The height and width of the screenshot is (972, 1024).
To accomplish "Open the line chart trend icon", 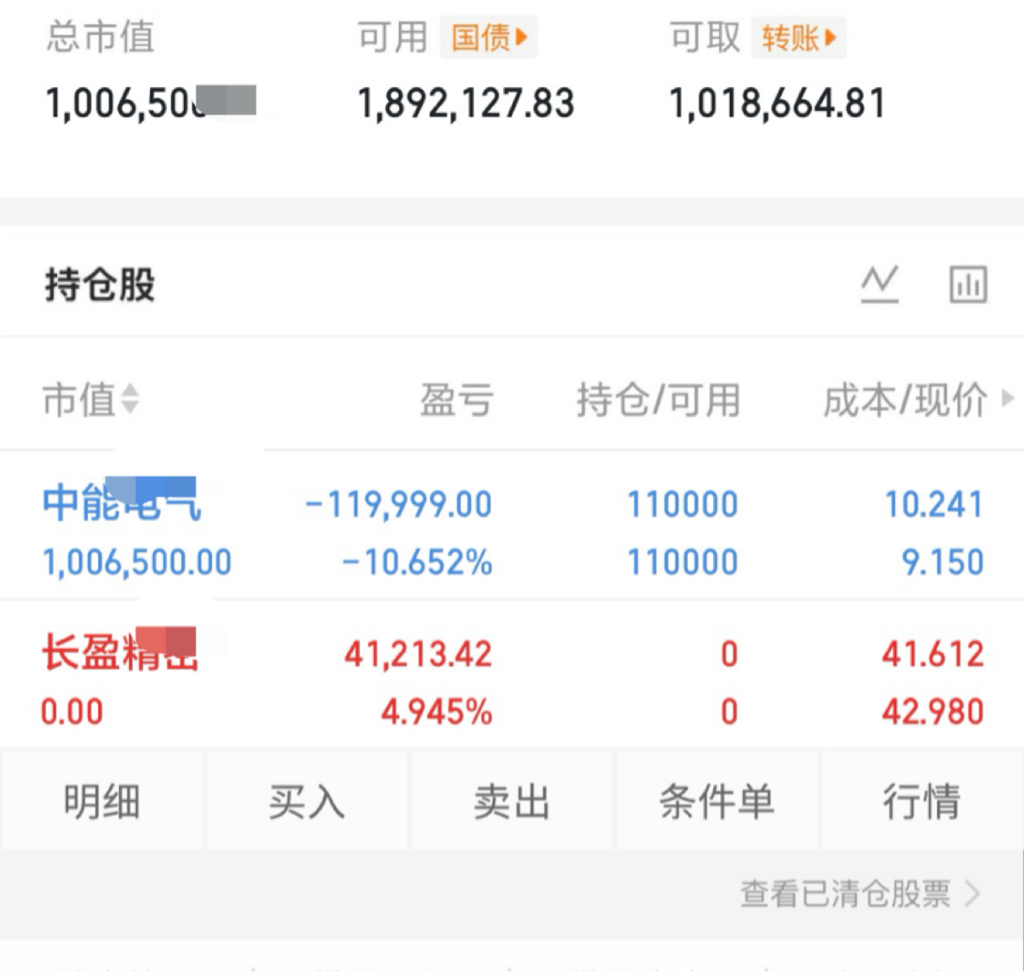I will click(x=880, y=284).
